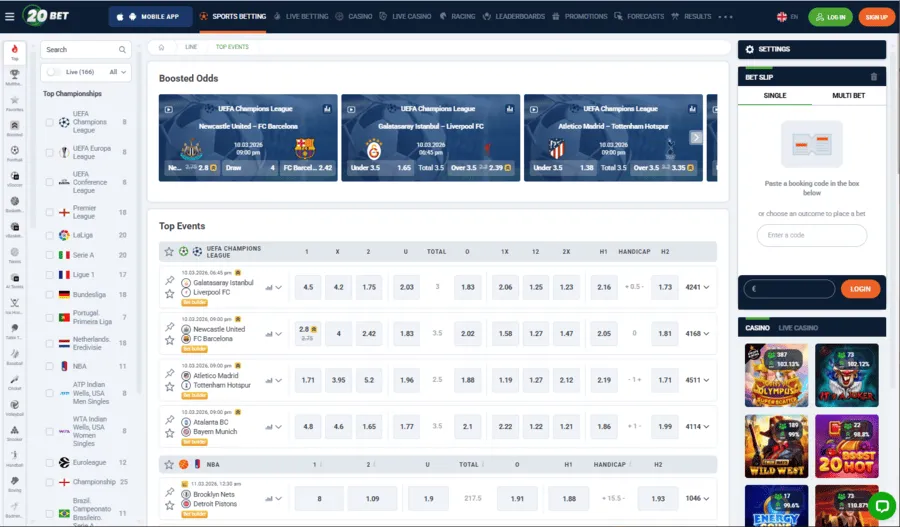Expand chevron beside Atalanta BC match stats
The image size is (900, 527).
(x=278, y=427)
